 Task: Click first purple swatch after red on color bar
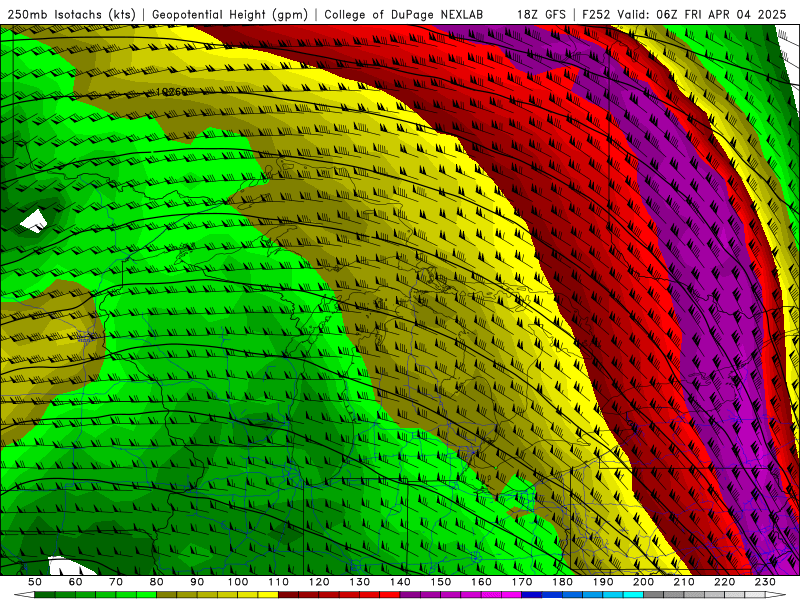[410, 595]
